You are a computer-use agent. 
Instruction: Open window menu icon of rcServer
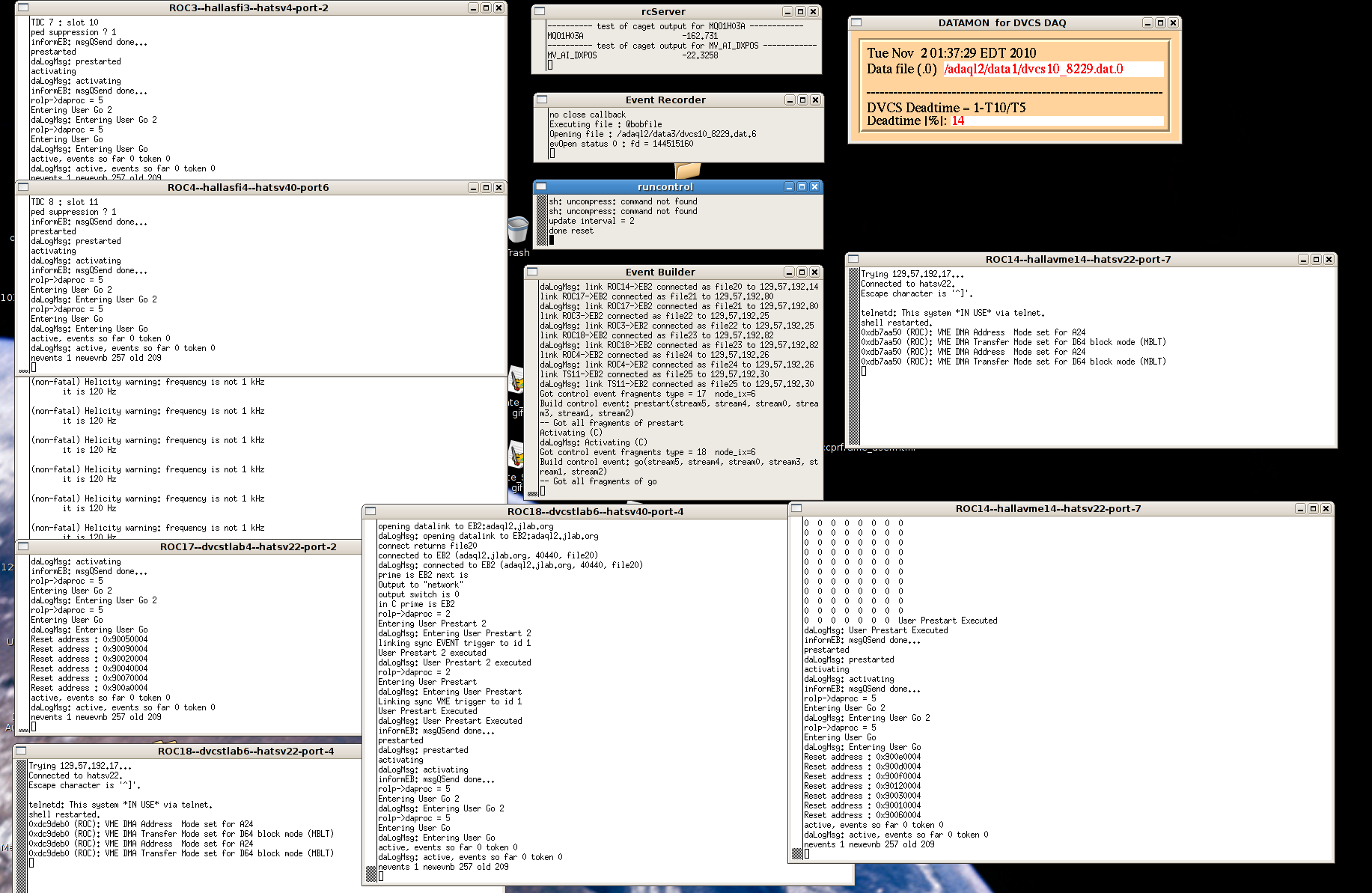pos(540,11)
